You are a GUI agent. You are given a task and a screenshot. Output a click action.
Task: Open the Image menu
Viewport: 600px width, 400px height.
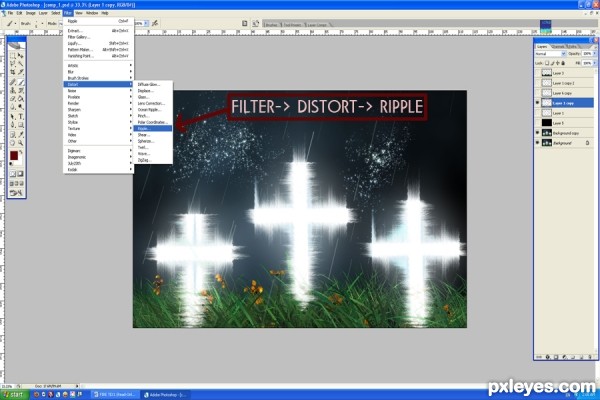pos(31,13)
